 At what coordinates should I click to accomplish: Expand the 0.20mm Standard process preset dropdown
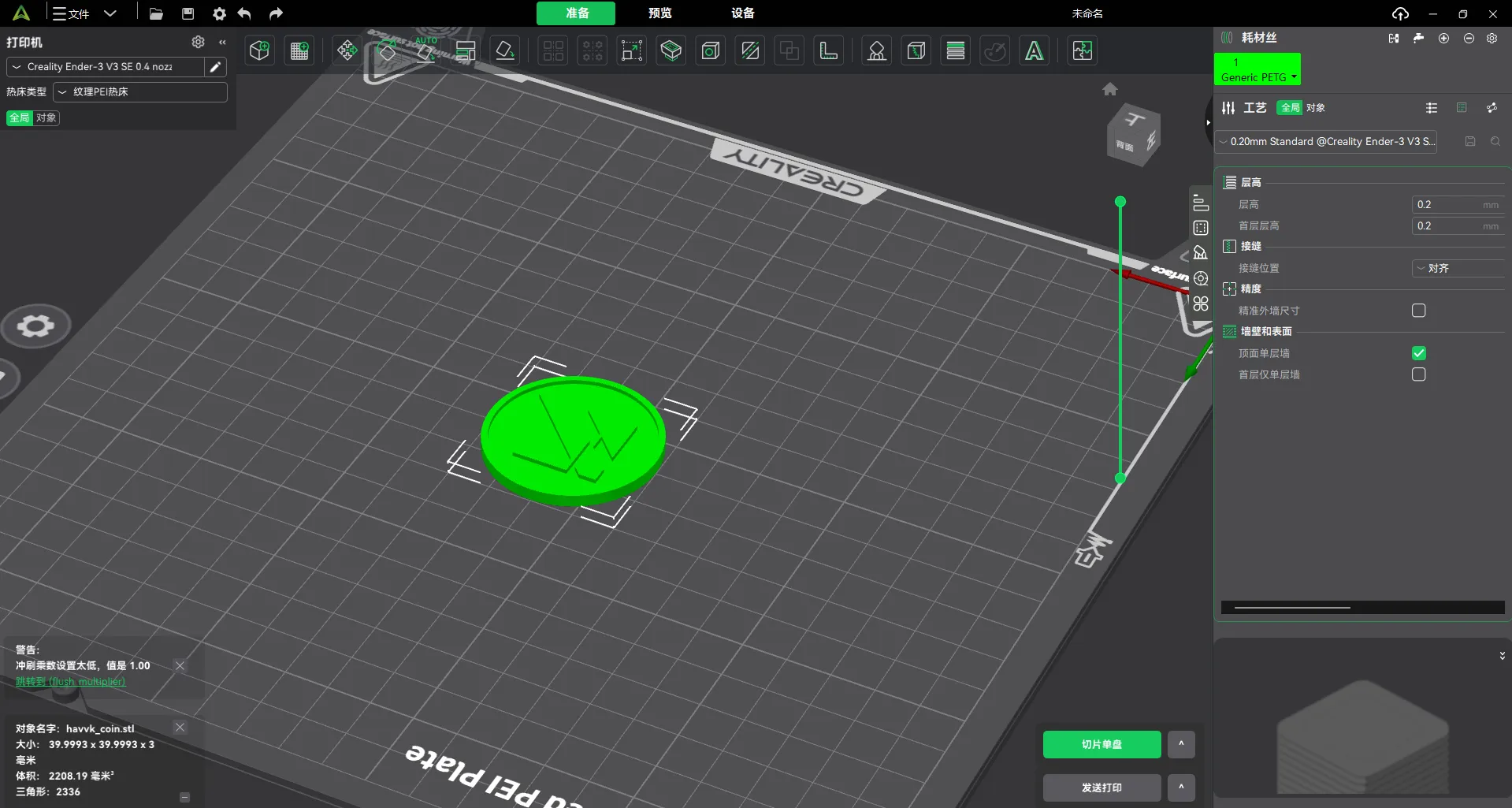click(x=1326, y=142)
